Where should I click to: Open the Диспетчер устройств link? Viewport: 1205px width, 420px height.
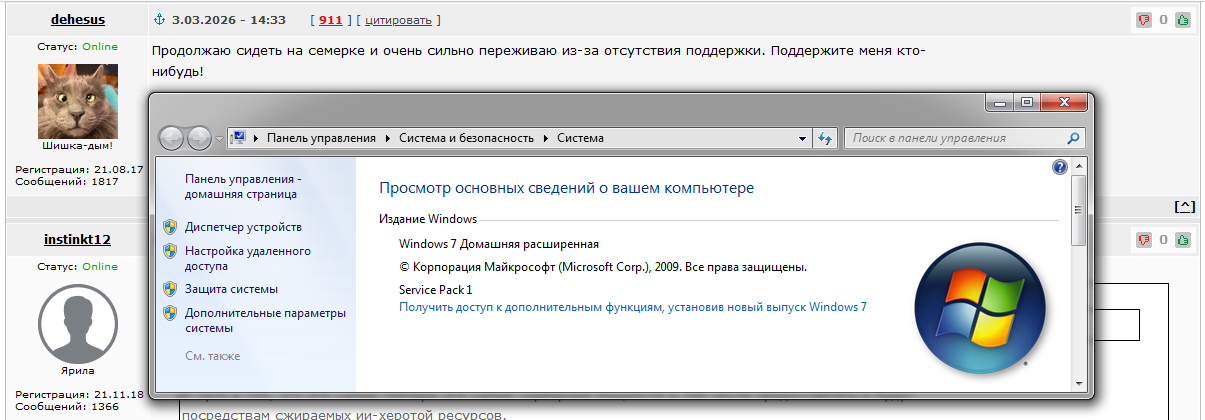tap(243, 227)
